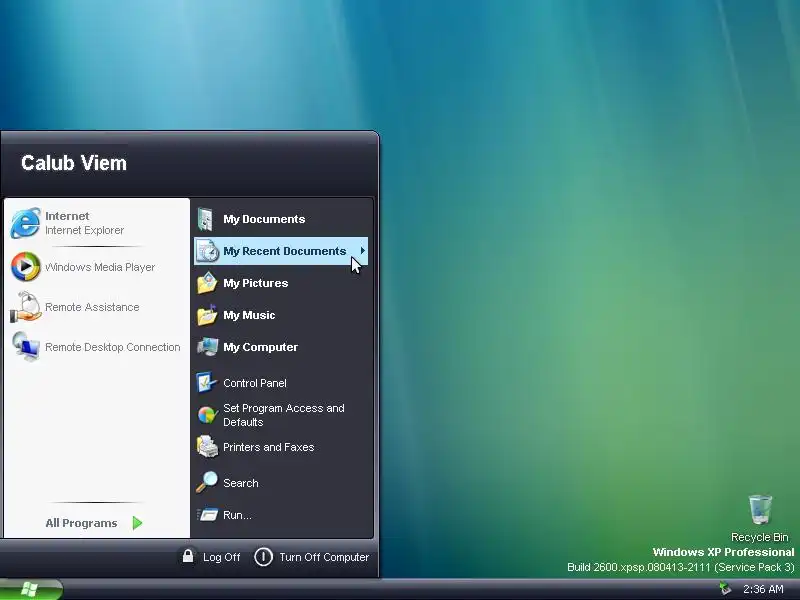Expand the My Recent Documents submenu arrow

362,251
